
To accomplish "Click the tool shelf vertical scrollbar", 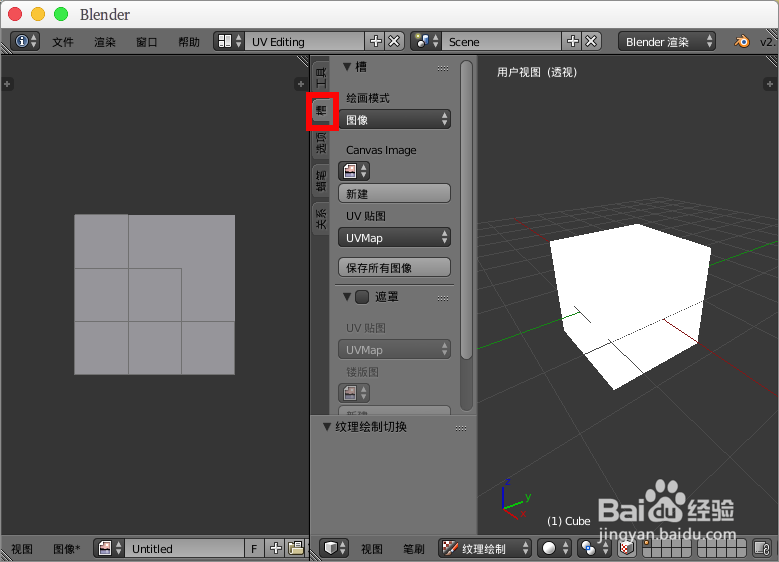I will (466, 210).
